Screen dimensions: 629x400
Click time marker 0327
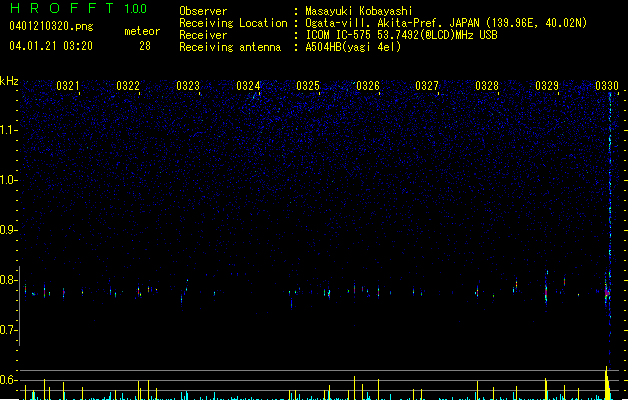(x=427, y=85)
